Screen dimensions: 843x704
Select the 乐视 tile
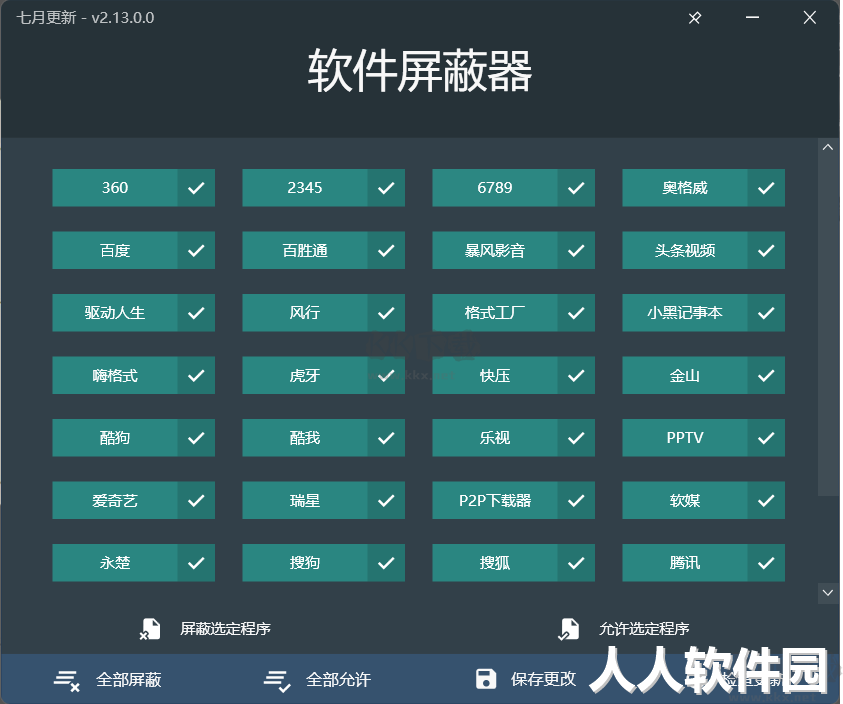(513, 438)
